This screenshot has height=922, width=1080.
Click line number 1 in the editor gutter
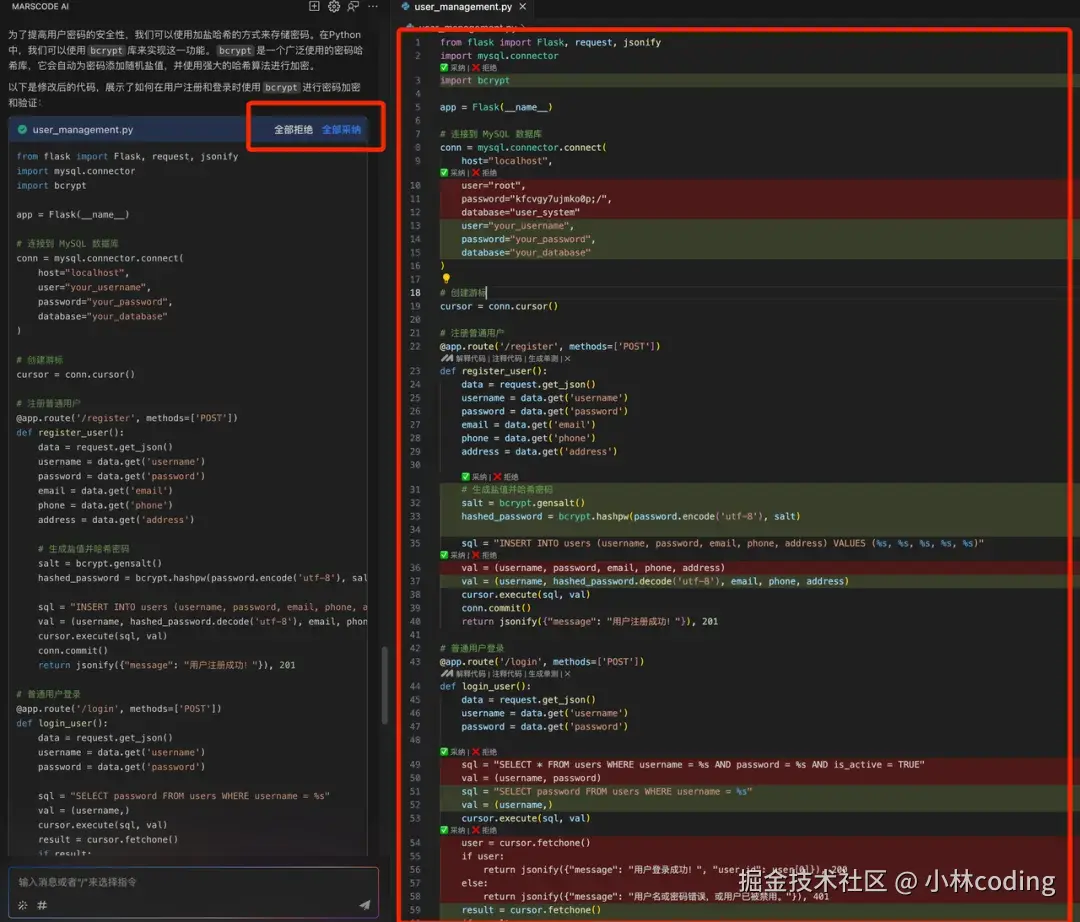coord(417,42)
